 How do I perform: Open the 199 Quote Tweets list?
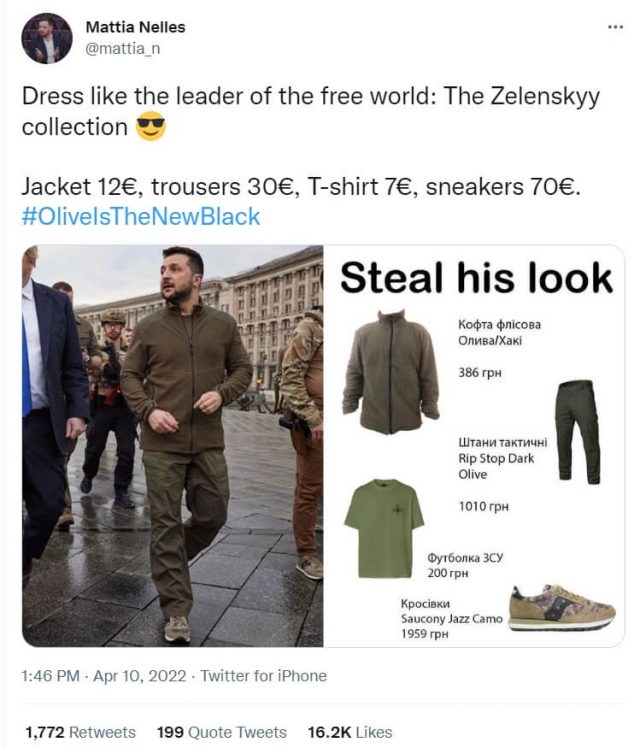pyautogui.click(x=222, y=732)
